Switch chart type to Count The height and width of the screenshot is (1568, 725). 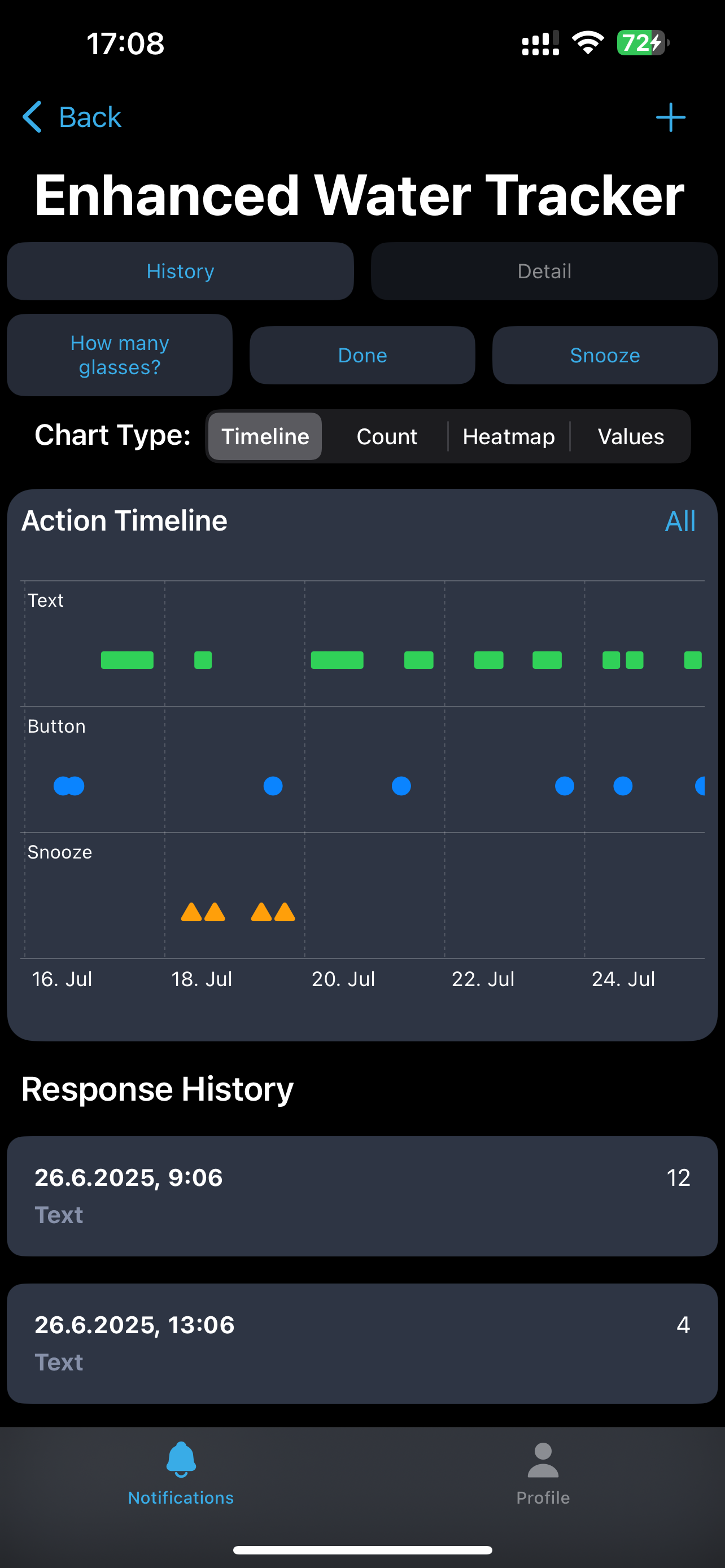click(387, 436)
